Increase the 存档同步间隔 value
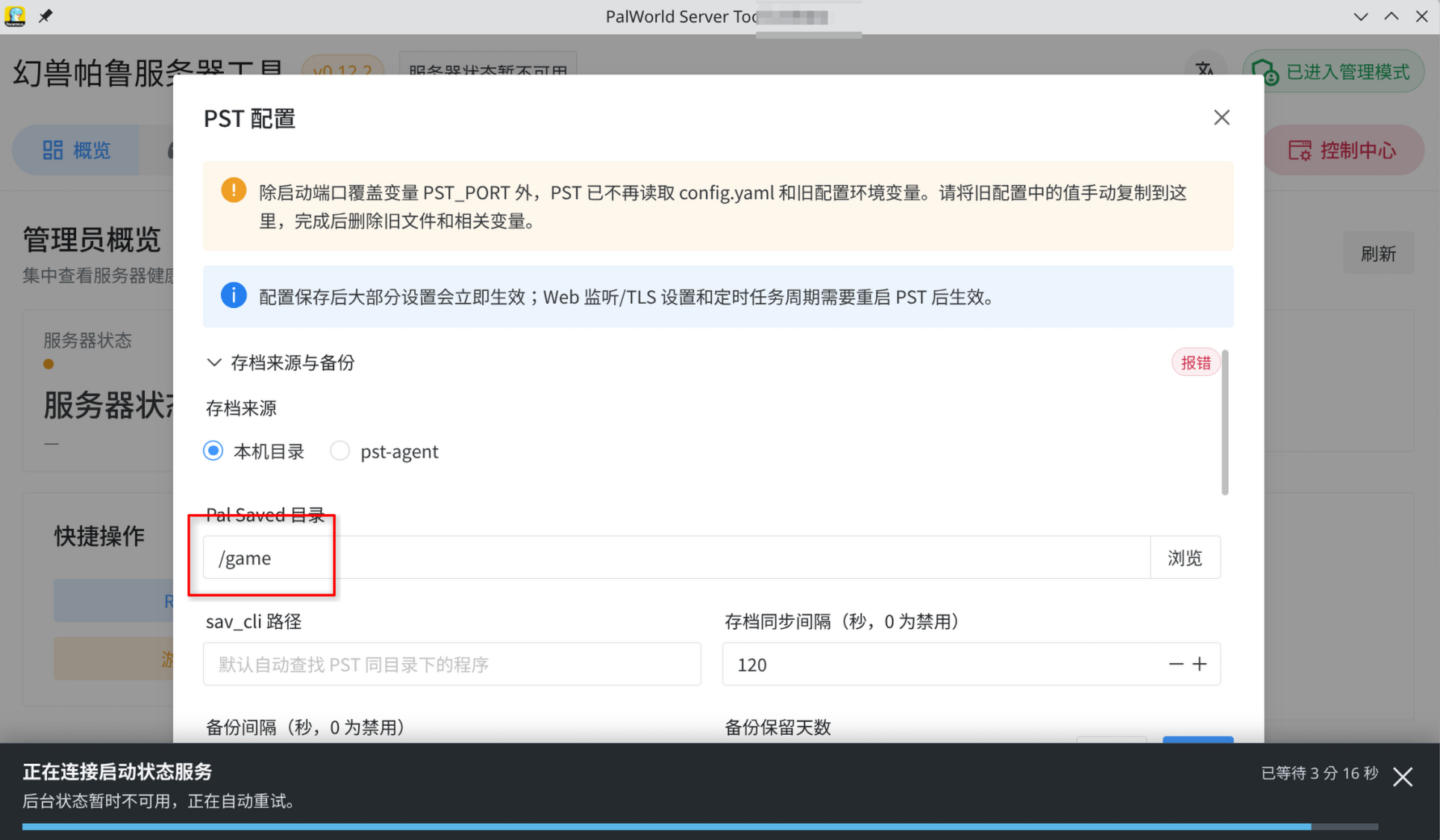Image resolution: width=1440 pixels, height=840 pixels. pos(1200,664)
